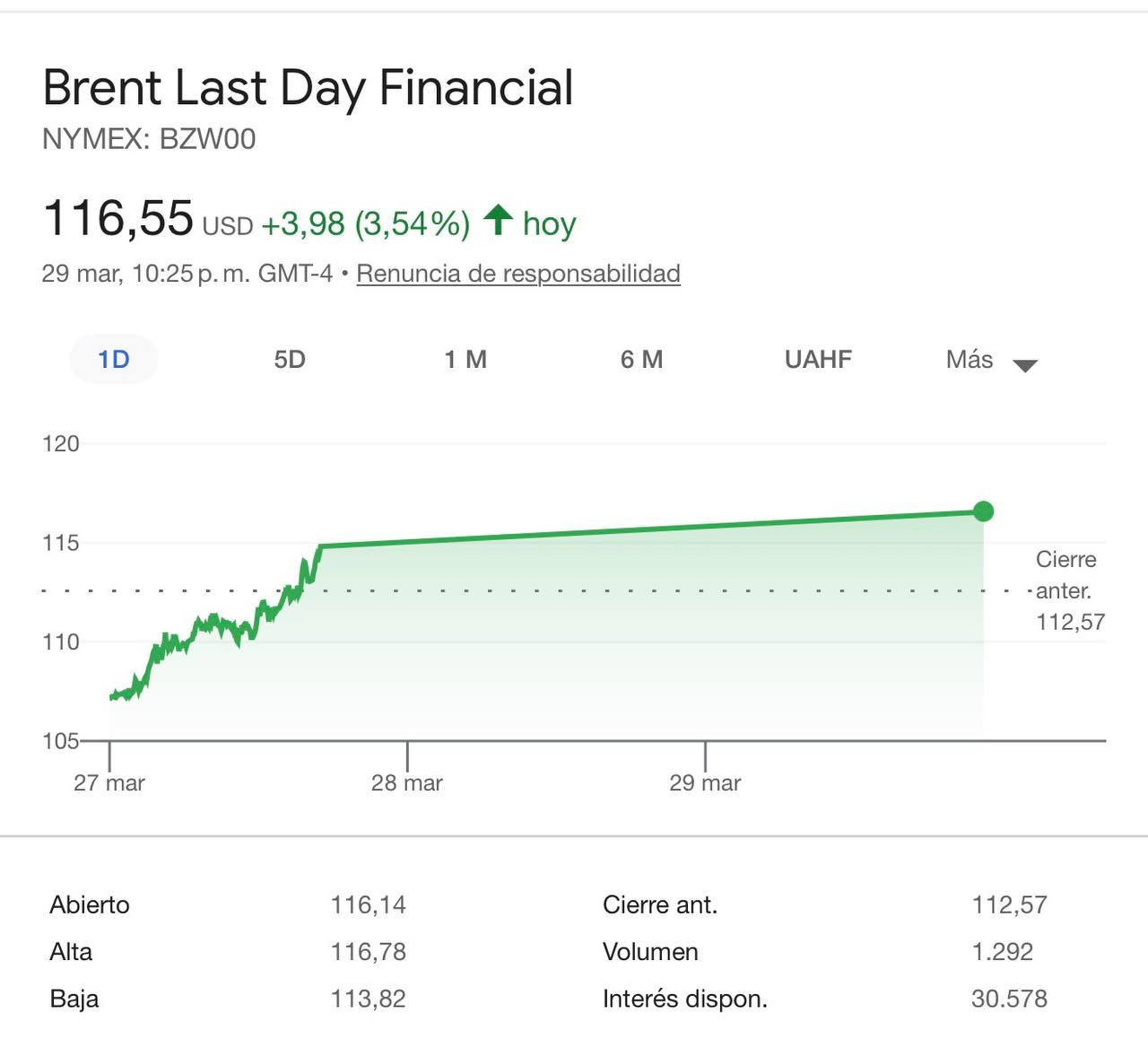
Task: Select the UAHF period tab
Action: tap(817, 359)
